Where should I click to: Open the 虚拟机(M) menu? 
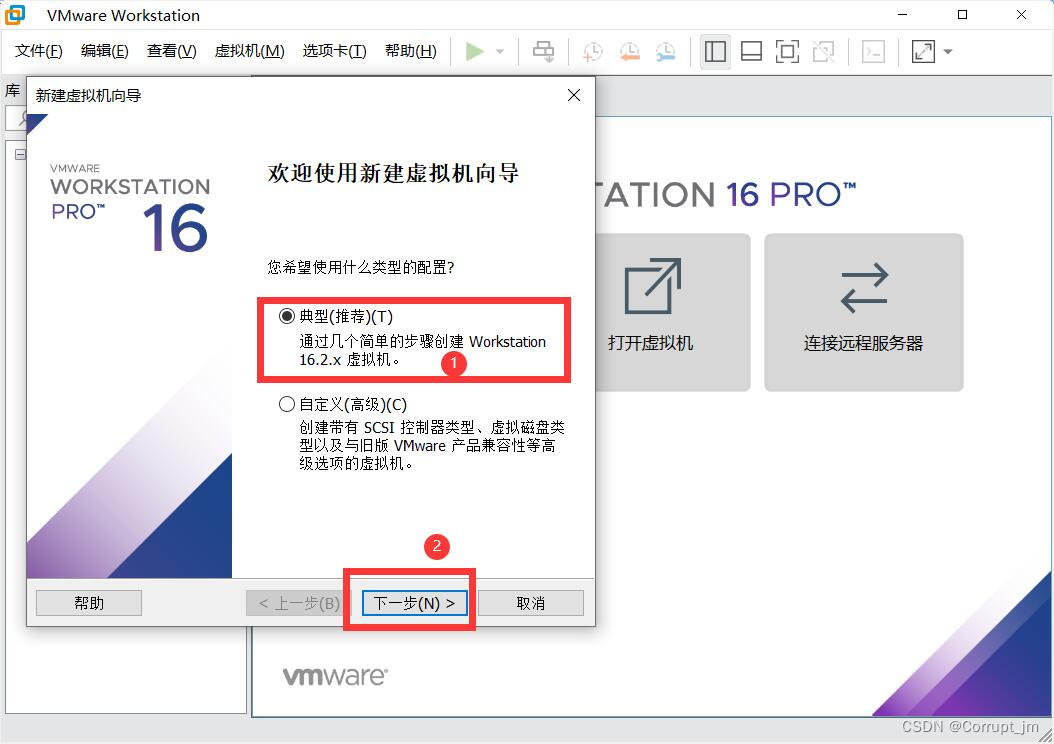249,51
